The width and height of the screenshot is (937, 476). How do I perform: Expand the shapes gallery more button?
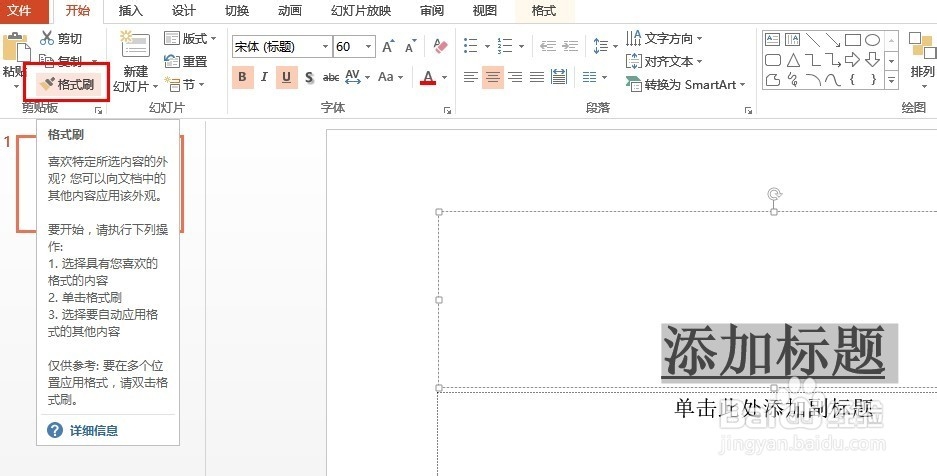tap(891, 79)
